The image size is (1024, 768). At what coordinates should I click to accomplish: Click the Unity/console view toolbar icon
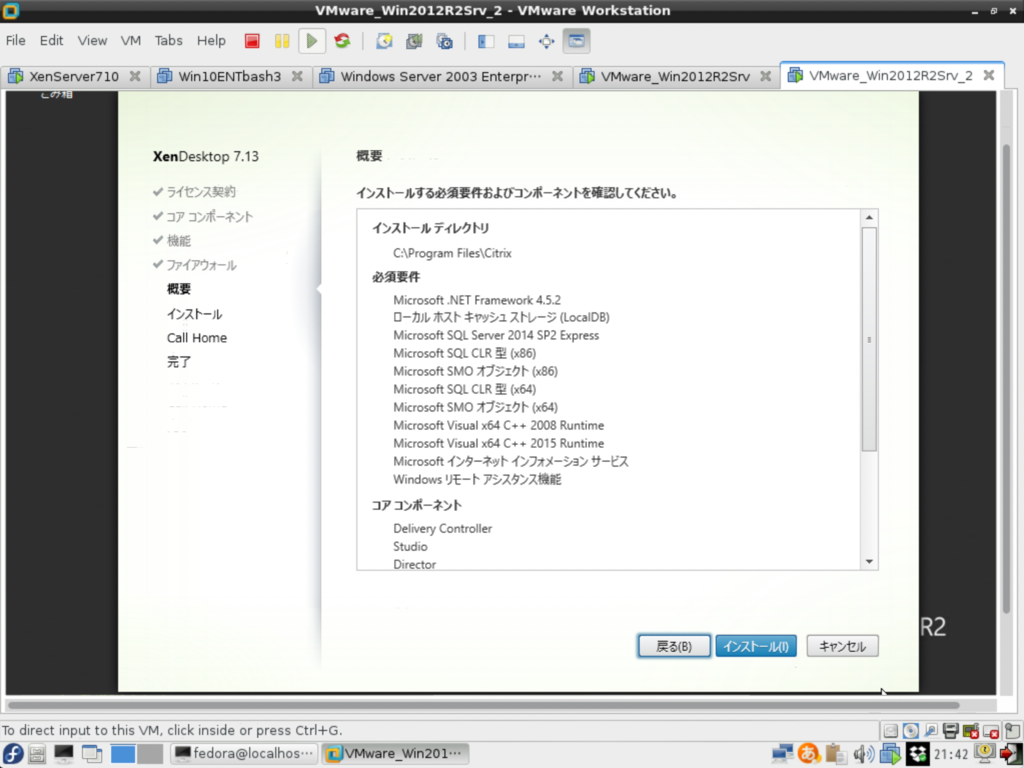tap(577, 41)
